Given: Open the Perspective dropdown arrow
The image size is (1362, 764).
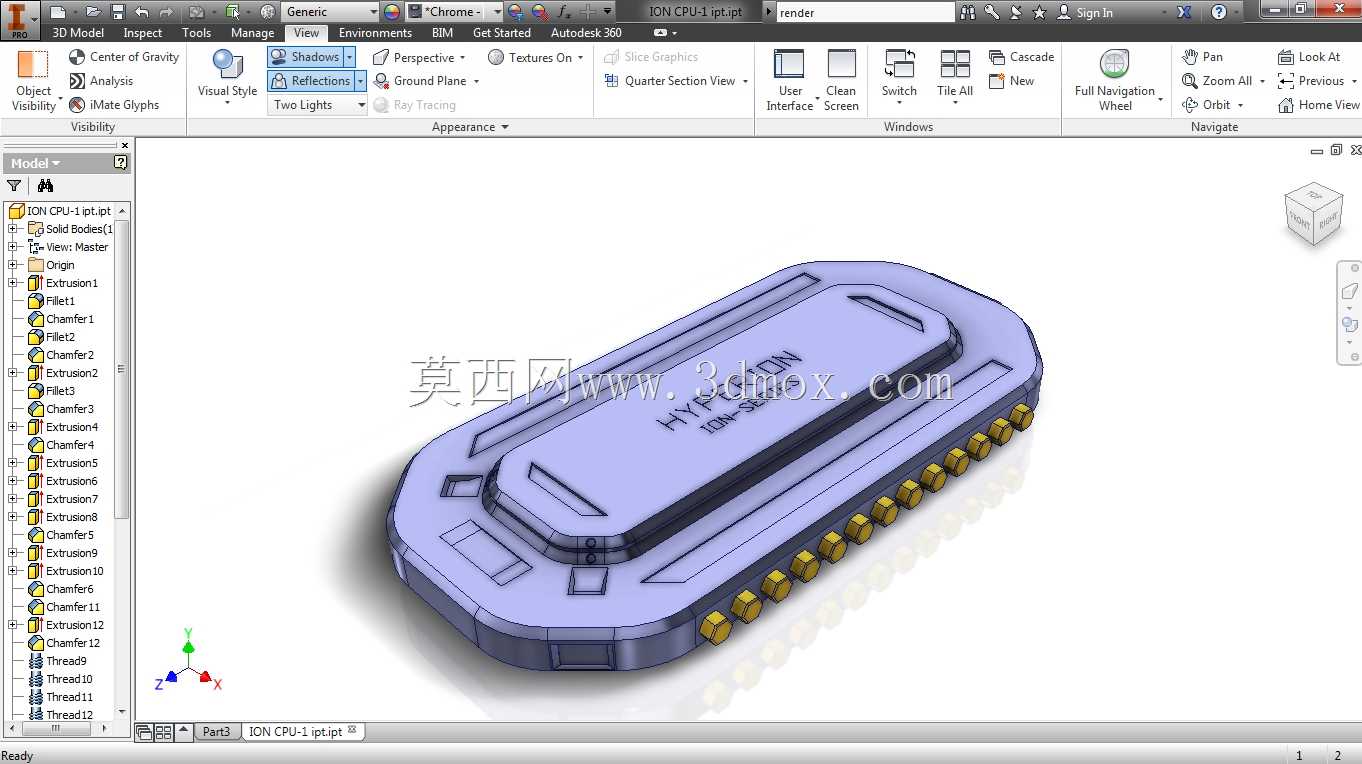Looking at the screenshot, I should coord(463,58).
